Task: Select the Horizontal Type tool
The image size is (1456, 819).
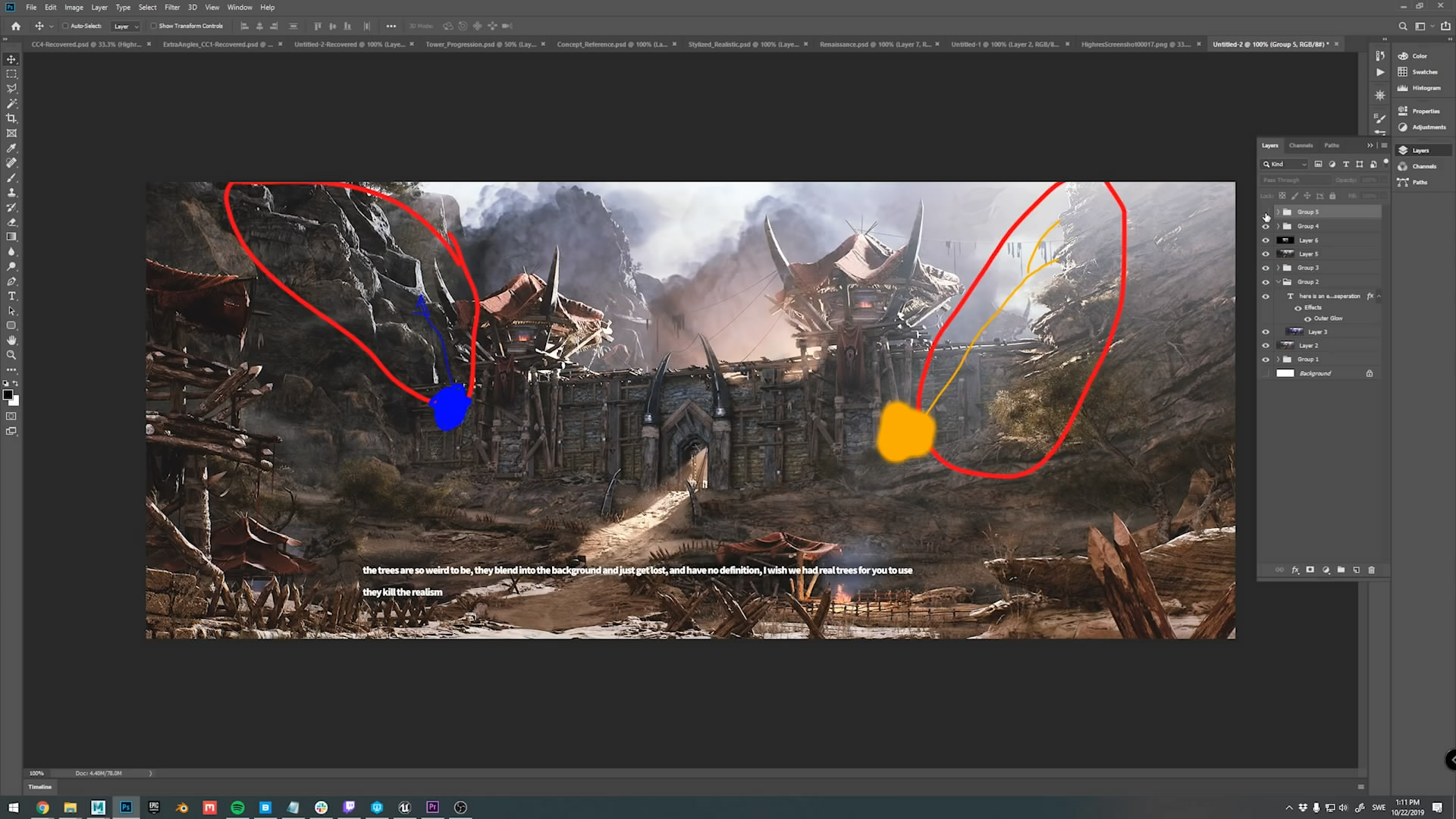Action: [11, 296]
